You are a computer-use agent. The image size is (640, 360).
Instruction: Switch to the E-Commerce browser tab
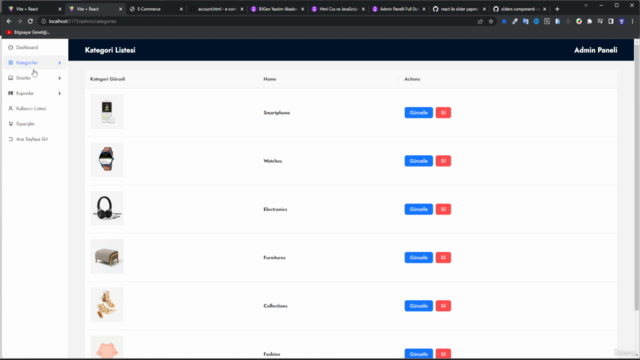(x=155, y=9)
